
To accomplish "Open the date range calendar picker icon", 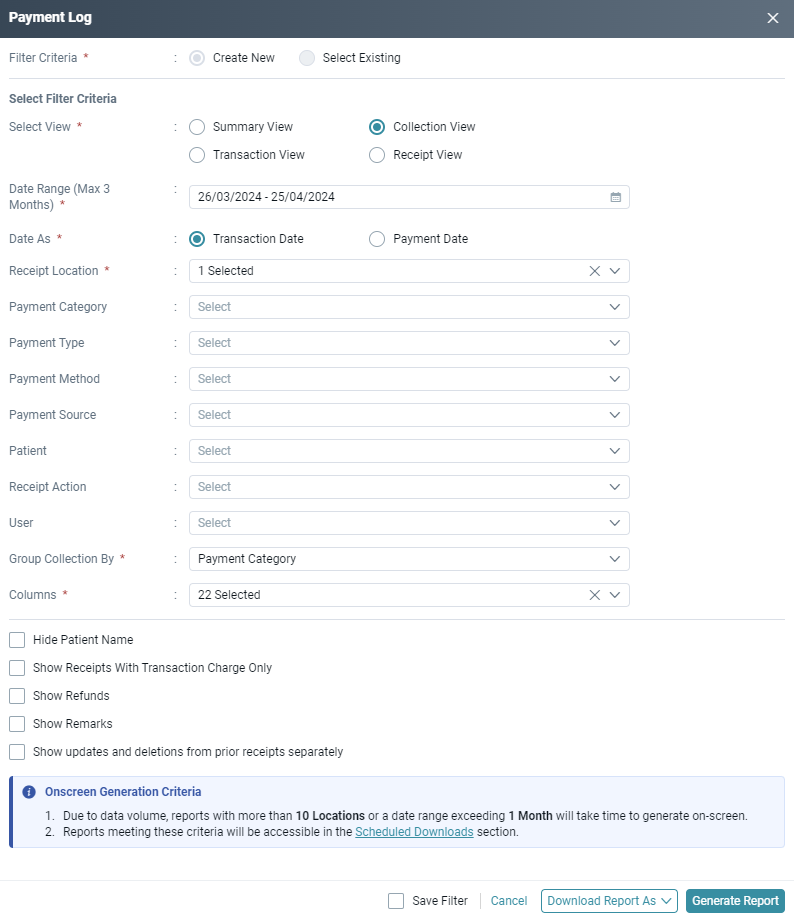I will coord(615,197).
